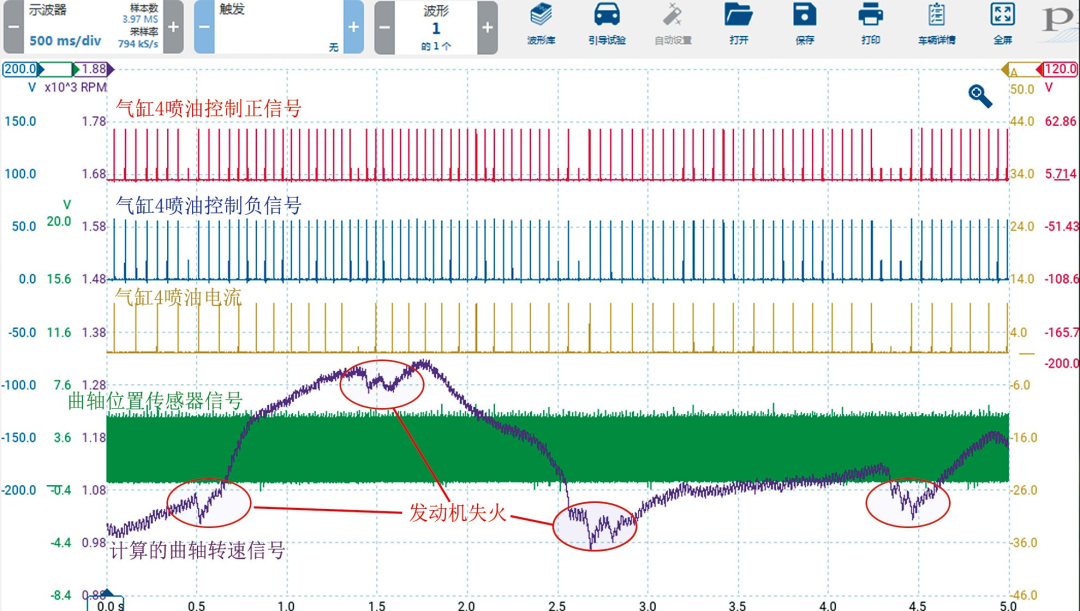Decrease the timebase with minus button
Screen dimensions: 1080x611
(x=14, y=27)
